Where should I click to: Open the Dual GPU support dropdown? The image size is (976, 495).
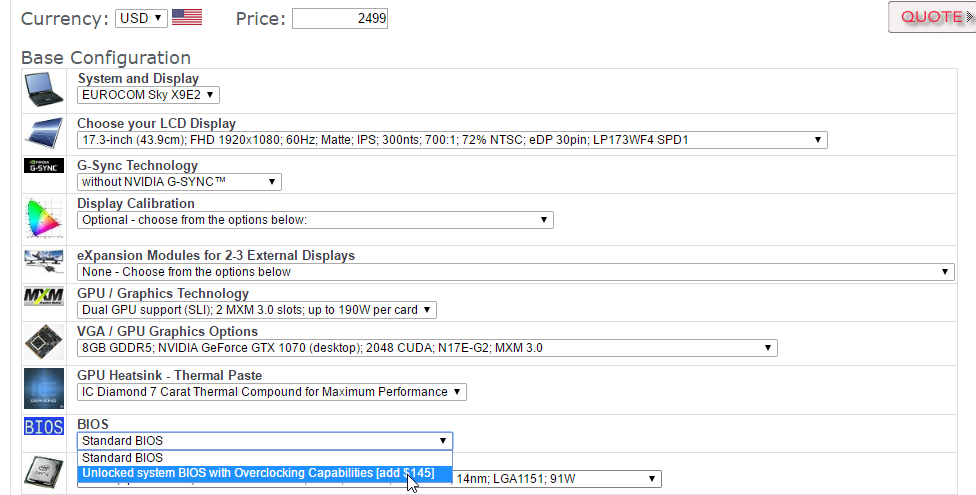[x=256, y=309]
